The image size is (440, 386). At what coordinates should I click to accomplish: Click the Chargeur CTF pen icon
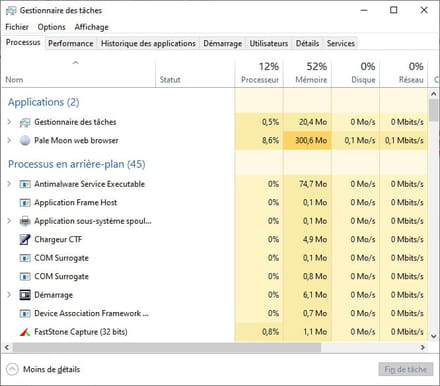[25, 239]
